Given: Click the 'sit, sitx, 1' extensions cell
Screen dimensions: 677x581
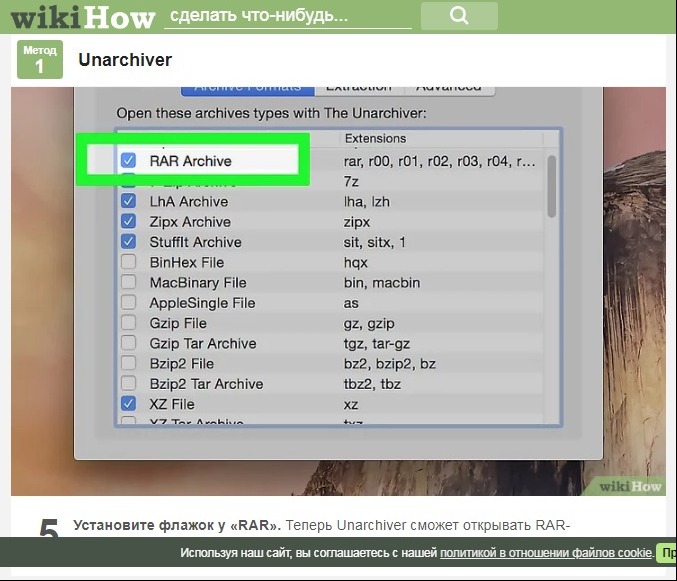Looking at the screenshot, I should [x=374, y=243].
